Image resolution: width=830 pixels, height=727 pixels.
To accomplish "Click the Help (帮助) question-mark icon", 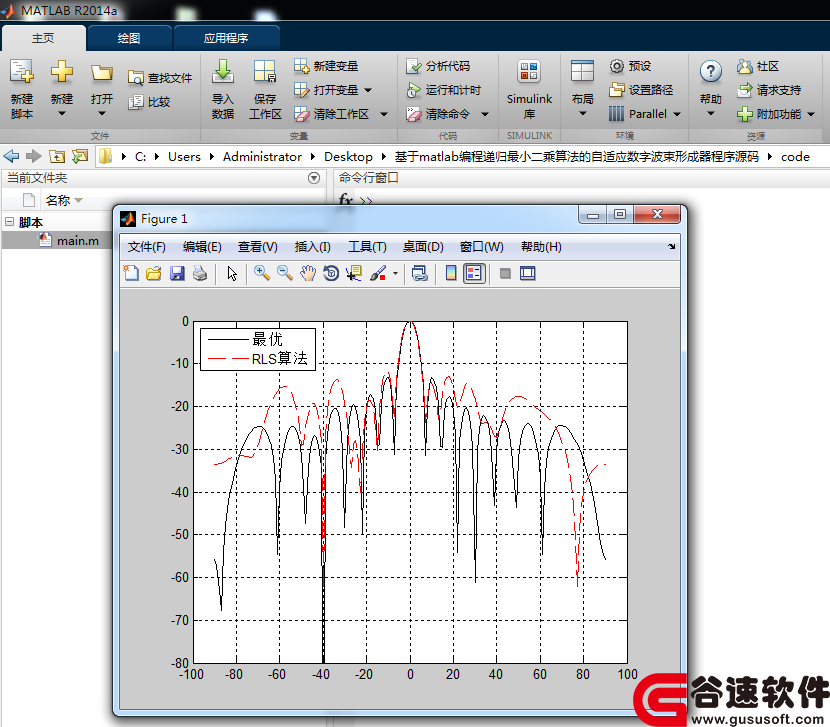I will click(x=710, y=71).
